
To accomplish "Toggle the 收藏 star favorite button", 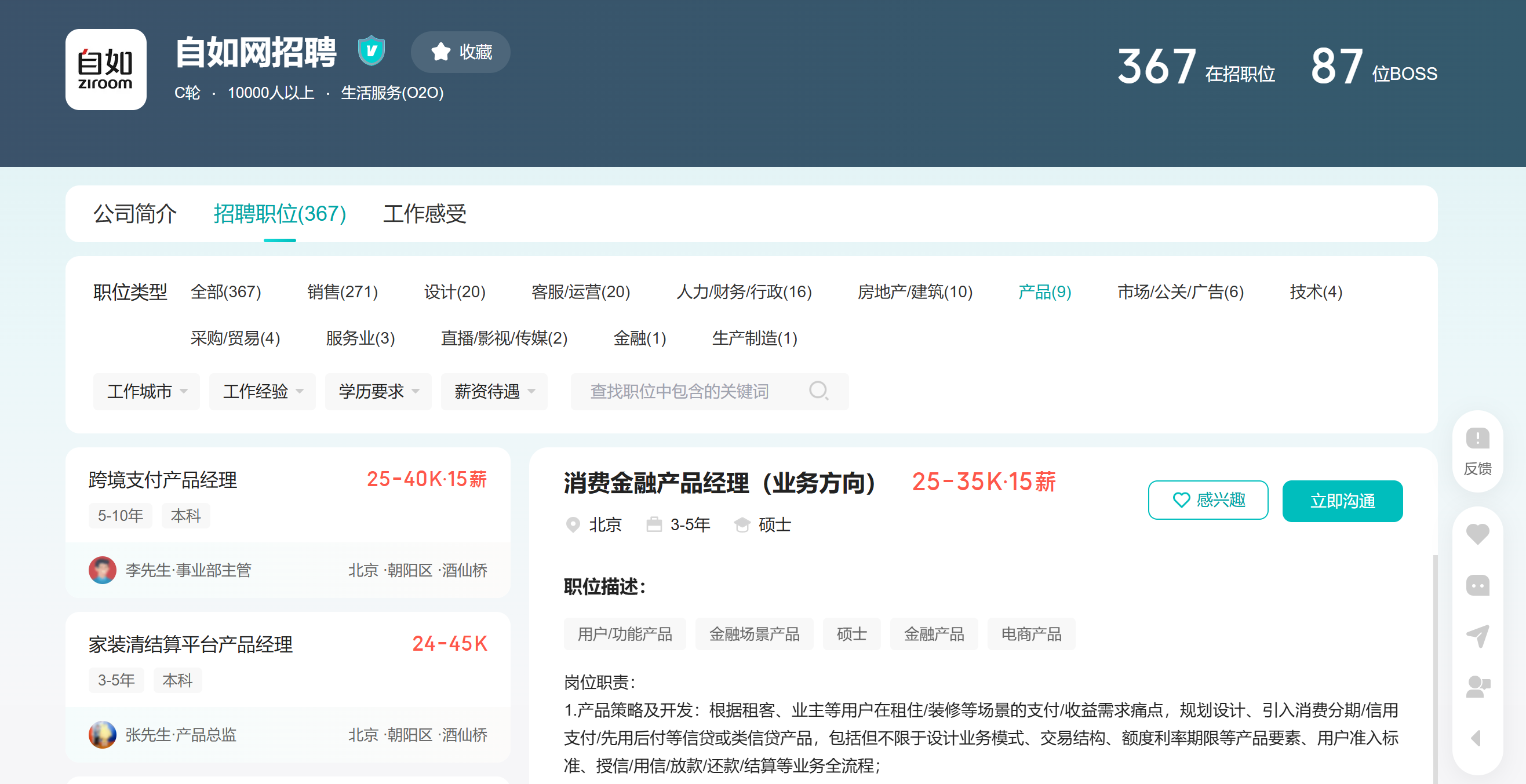I will coord(460,52).
